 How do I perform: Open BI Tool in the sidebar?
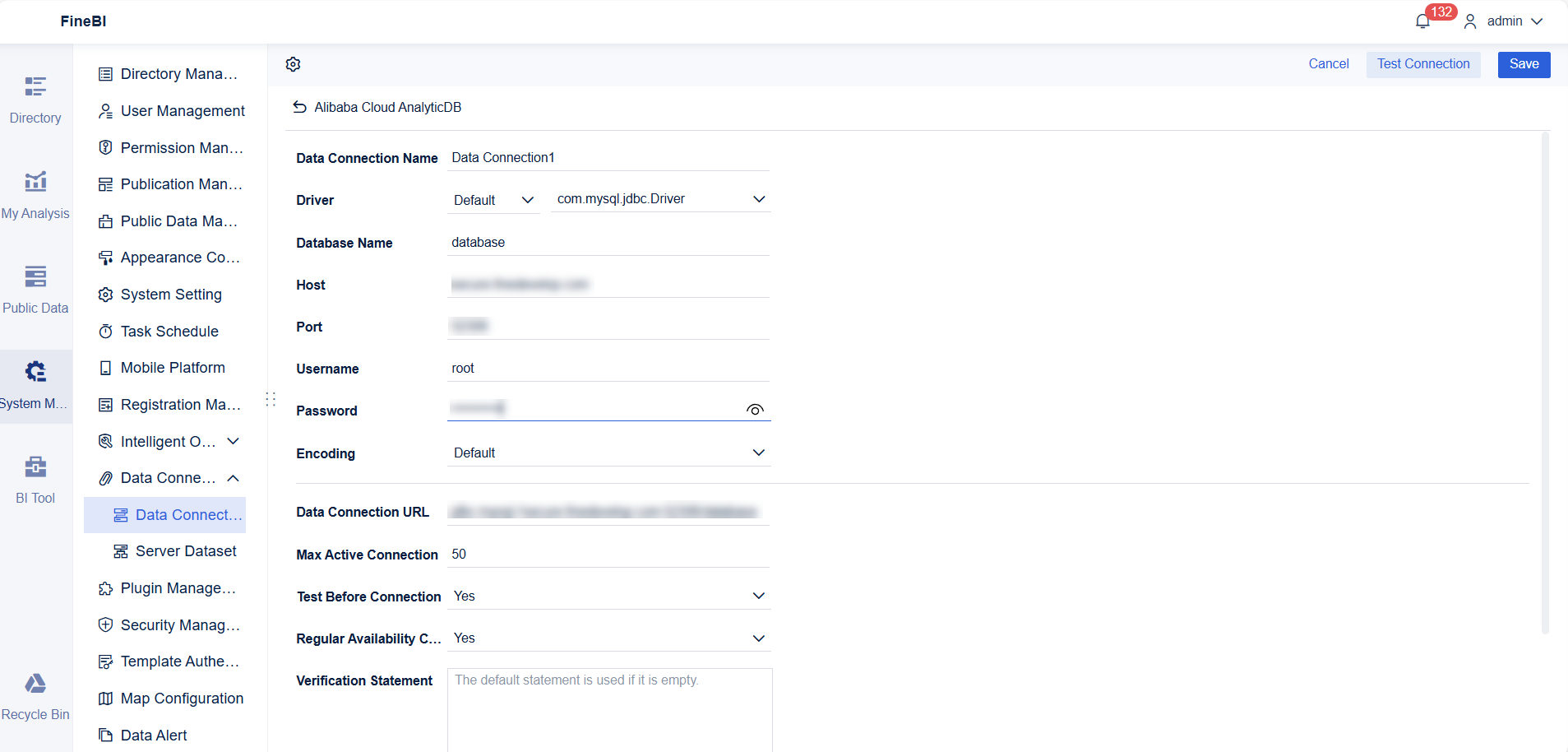[35, 480]
